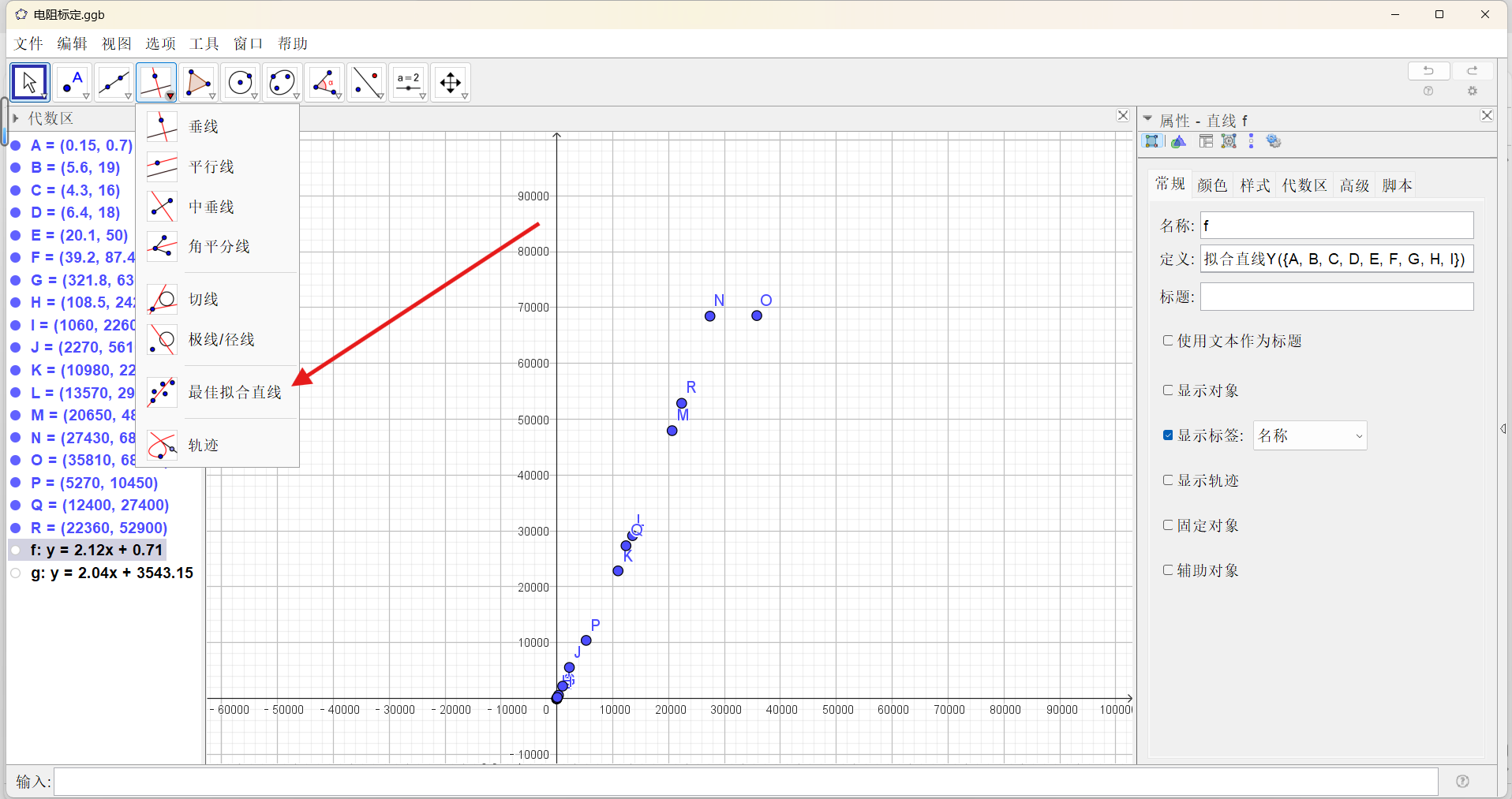
Task: Open the 编辑 menu
Action: click(72, 43)
